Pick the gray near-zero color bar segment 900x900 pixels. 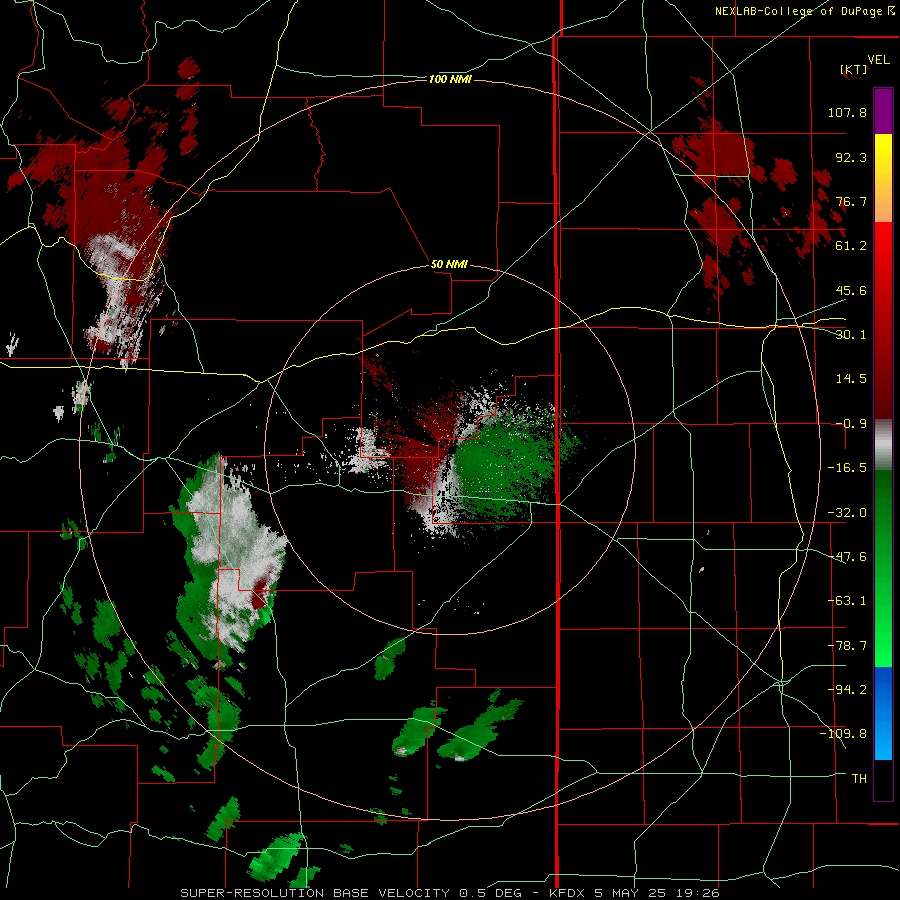(x=883, y=445)
